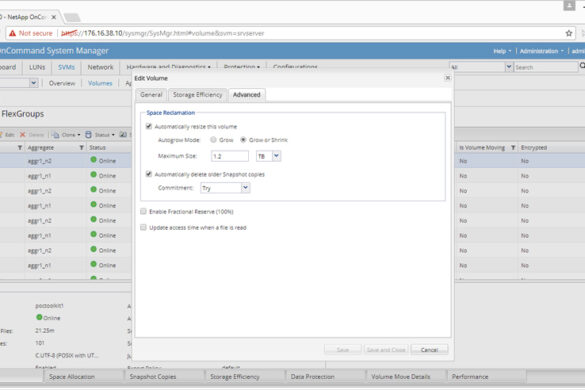
Task: Open the Volume Move Details bottom tab
Action: (x=406, y=377)
